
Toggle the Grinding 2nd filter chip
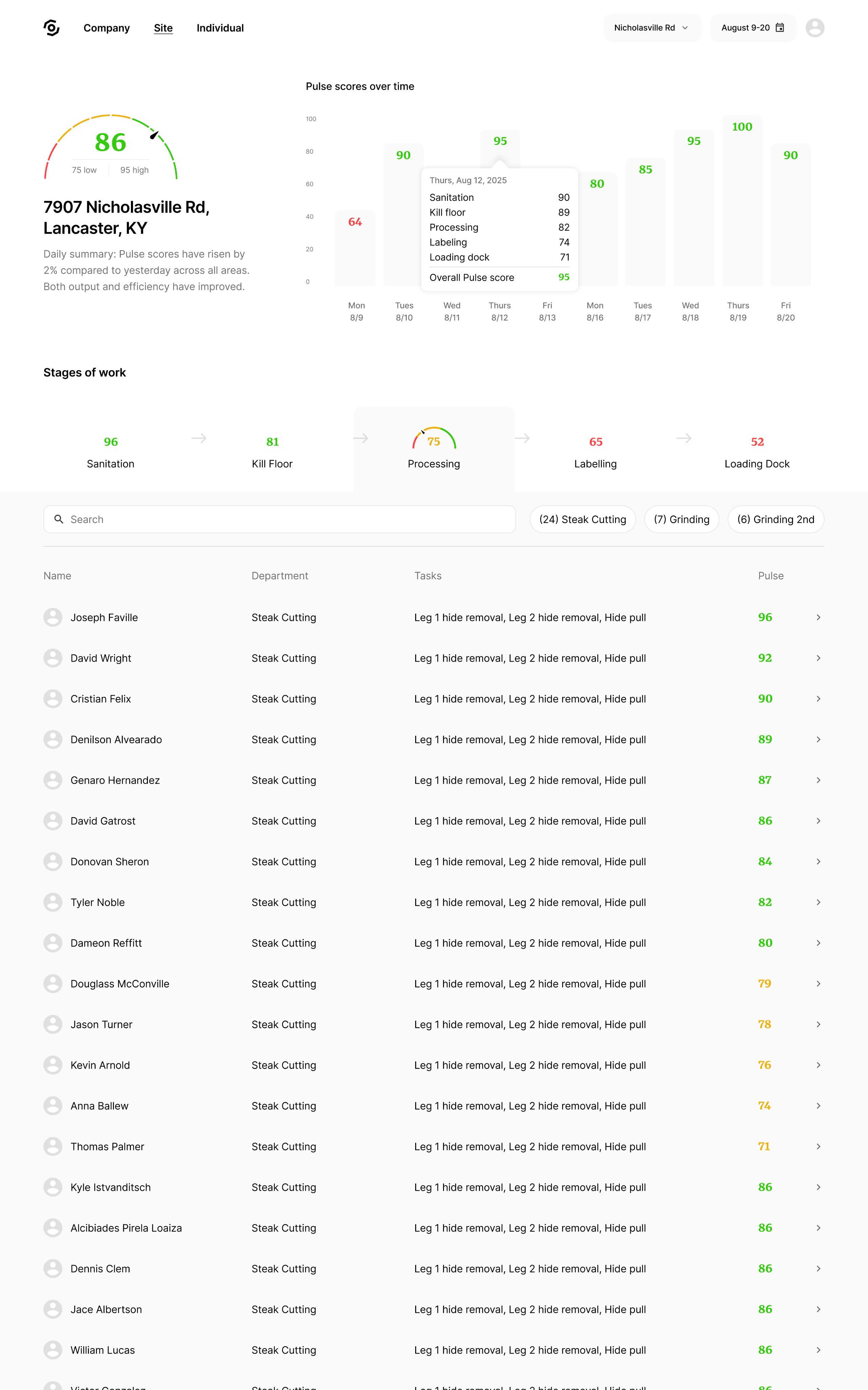click(775, 519)
